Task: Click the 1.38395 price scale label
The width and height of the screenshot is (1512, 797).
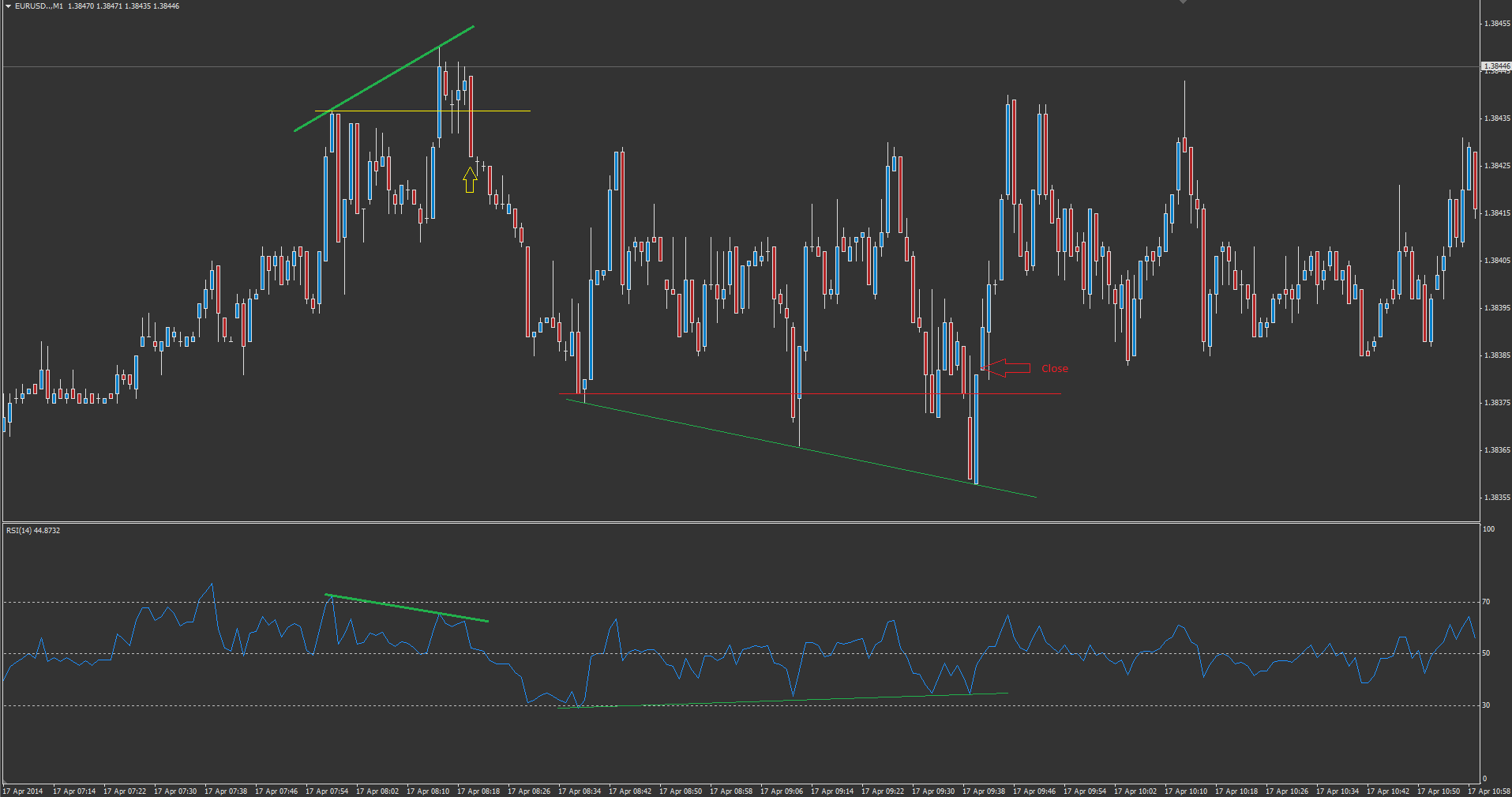Action: tap(1497, 308)
